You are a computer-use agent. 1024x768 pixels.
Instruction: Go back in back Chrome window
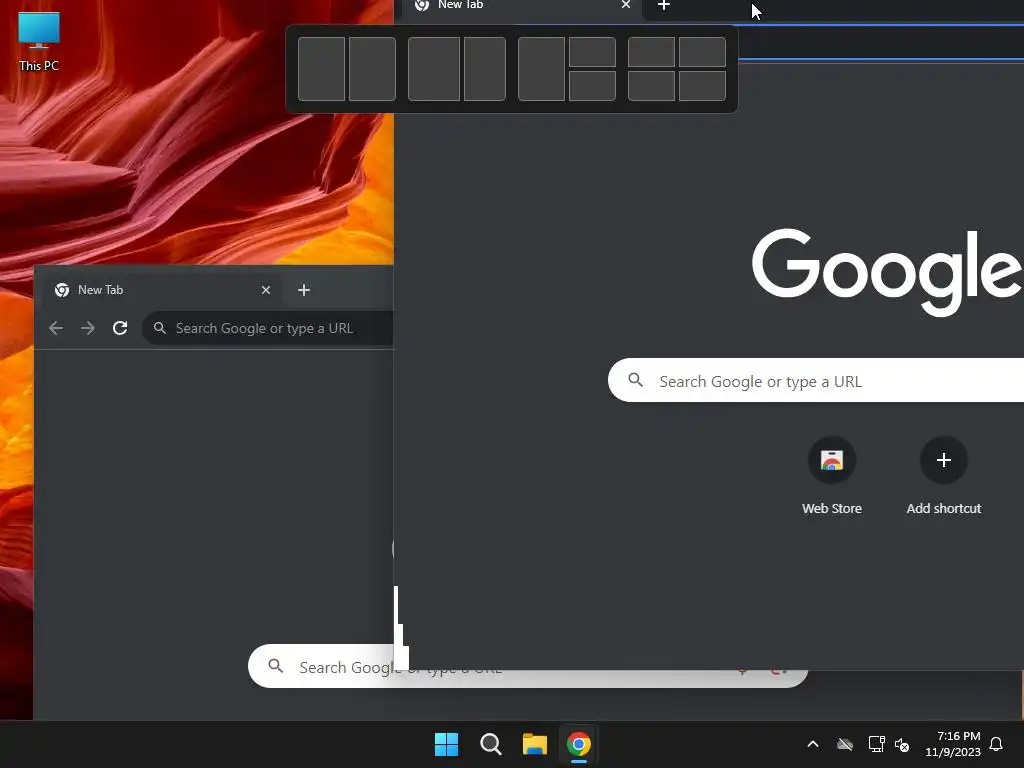tap(56, 328)
